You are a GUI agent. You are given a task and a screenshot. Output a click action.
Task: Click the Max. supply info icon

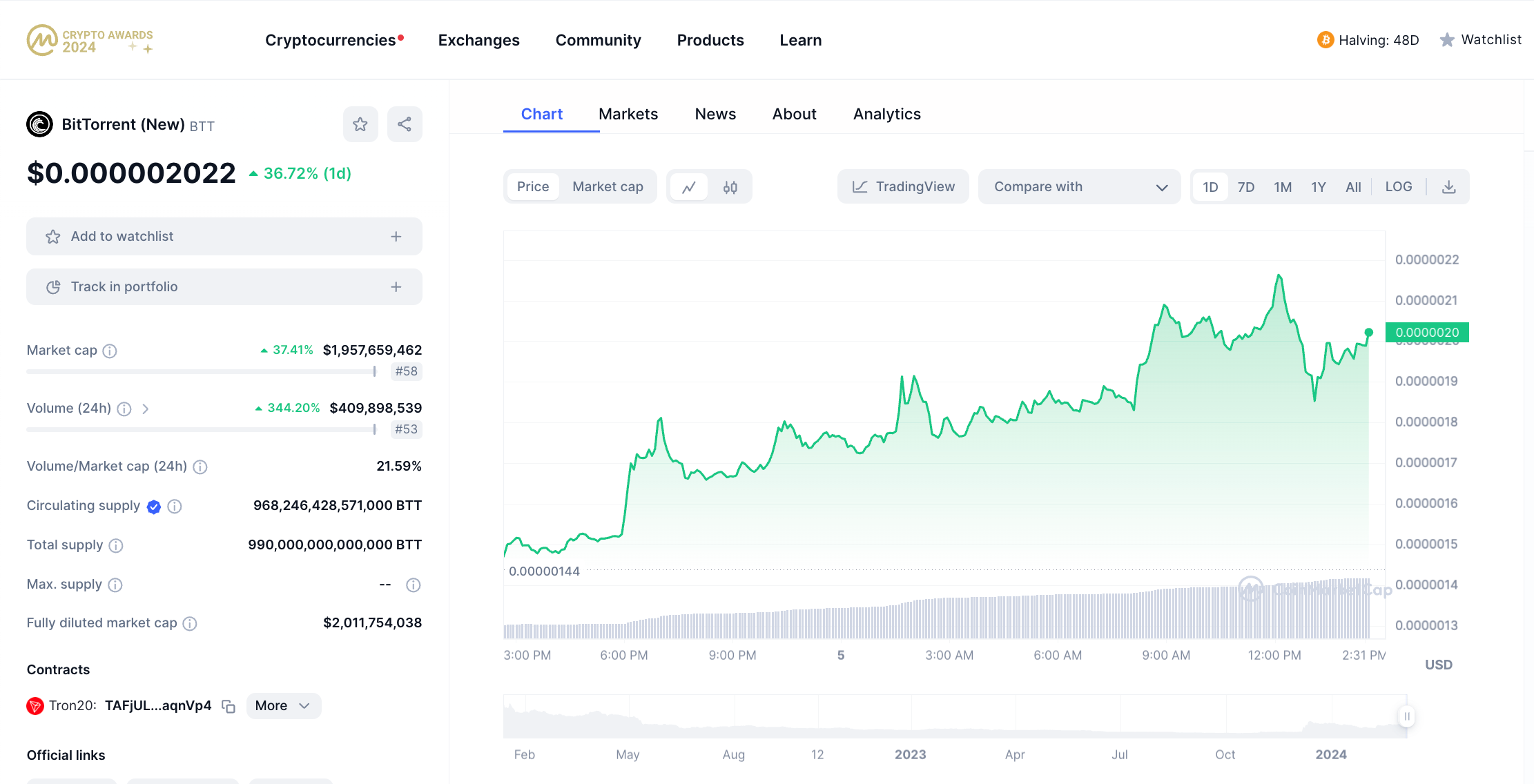tap(115, 585)
